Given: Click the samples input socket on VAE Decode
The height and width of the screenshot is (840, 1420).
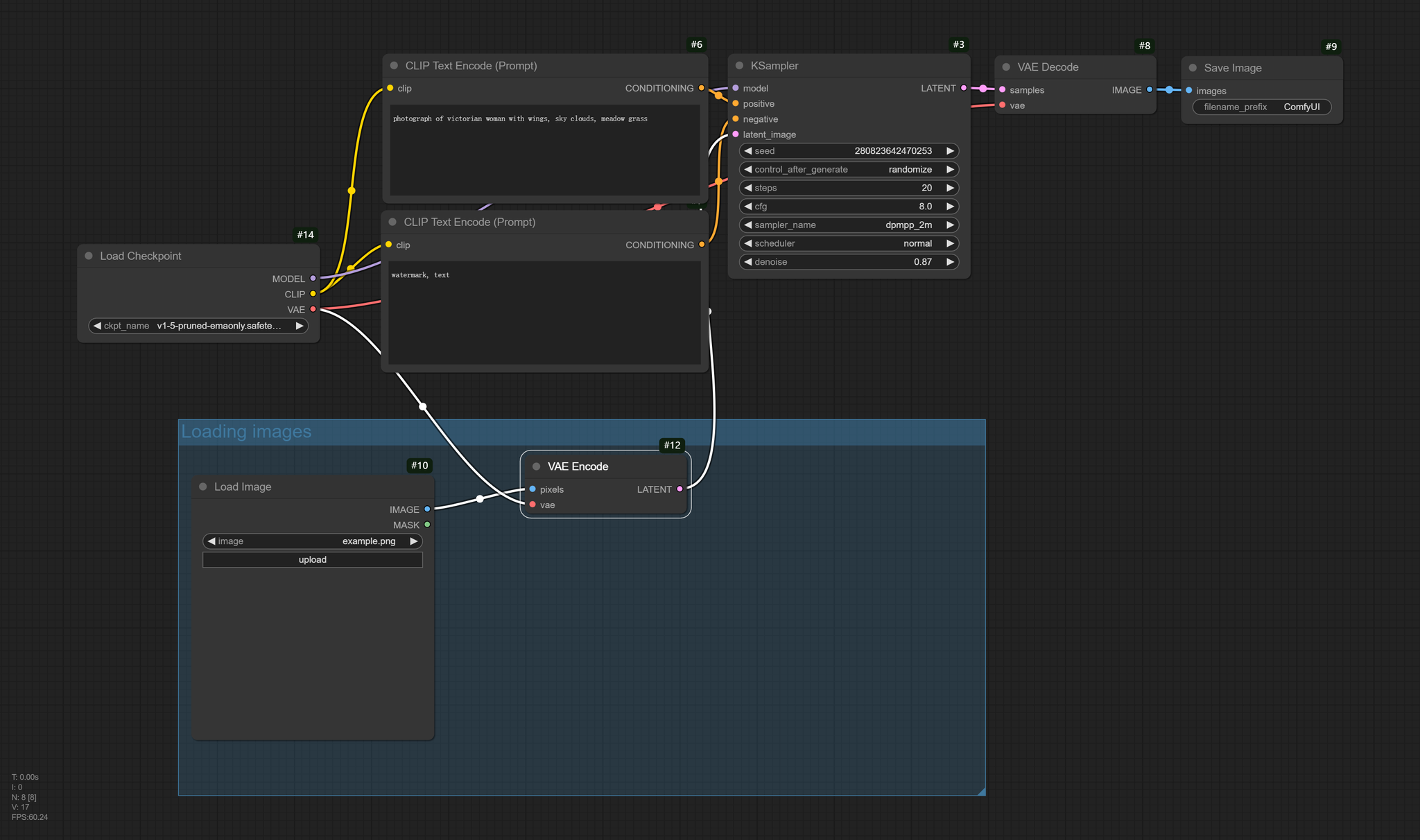Looking at the screenshot, I should click(1003, 90).
